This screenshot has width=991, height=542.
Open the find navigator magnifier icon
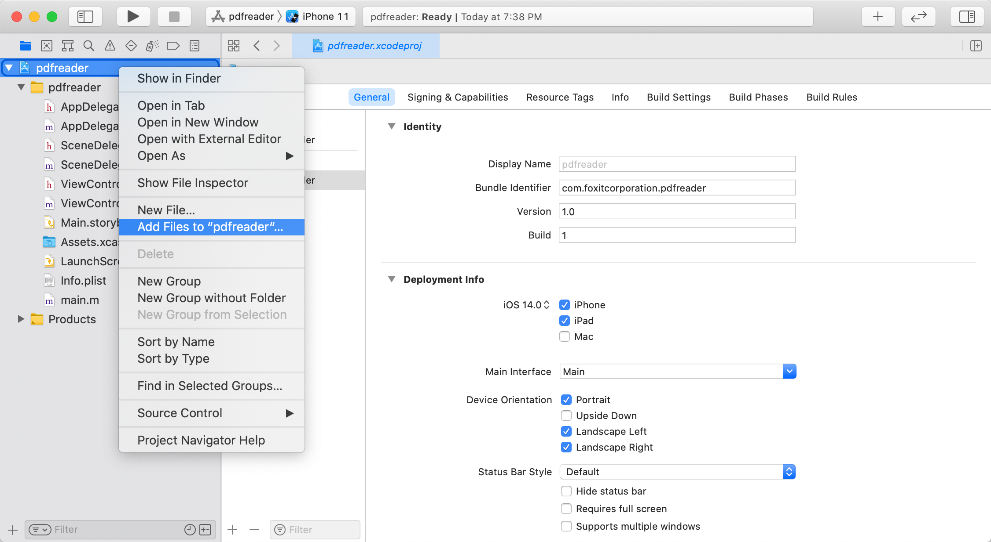(89, 46)
